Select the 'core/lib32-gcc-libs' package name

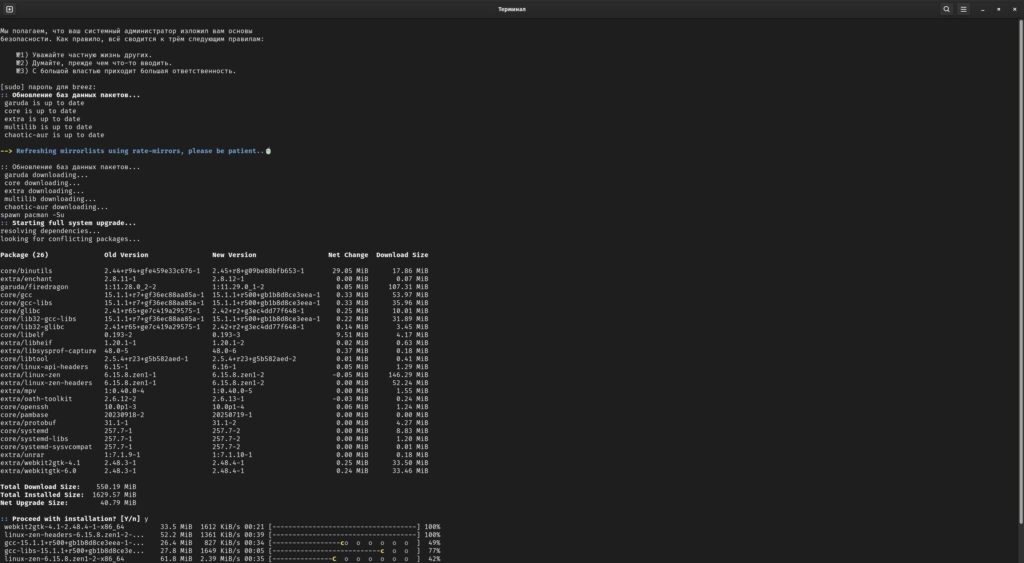[x=38, y=319]
